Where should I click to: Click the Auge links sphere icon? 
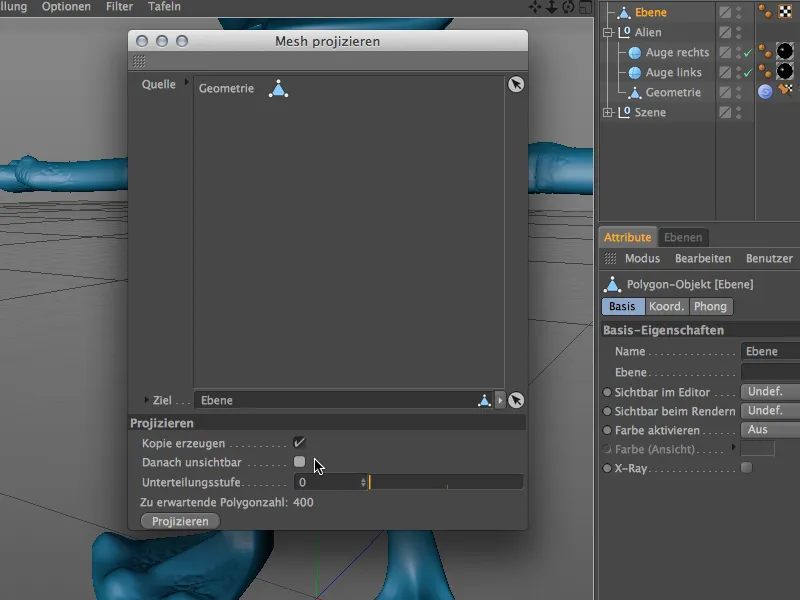pyautogui.click(x=635, y=72)
